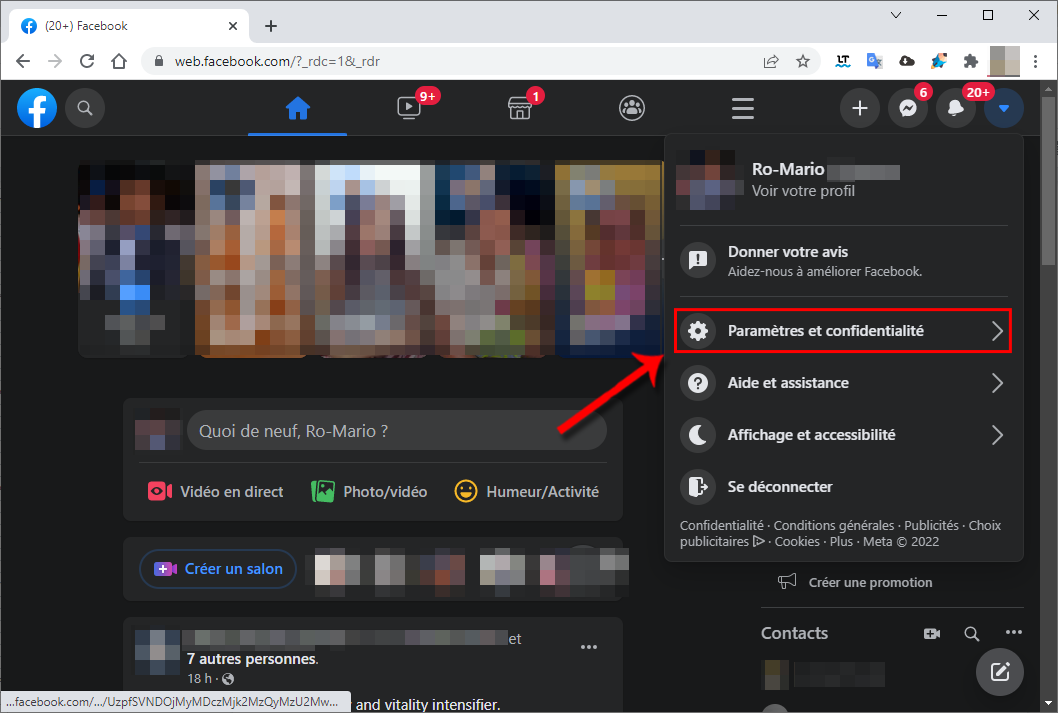Search contacts with magnifier icon
Image resolution: width=1058 pixels, height=713 pixels.
pos(972,633)
